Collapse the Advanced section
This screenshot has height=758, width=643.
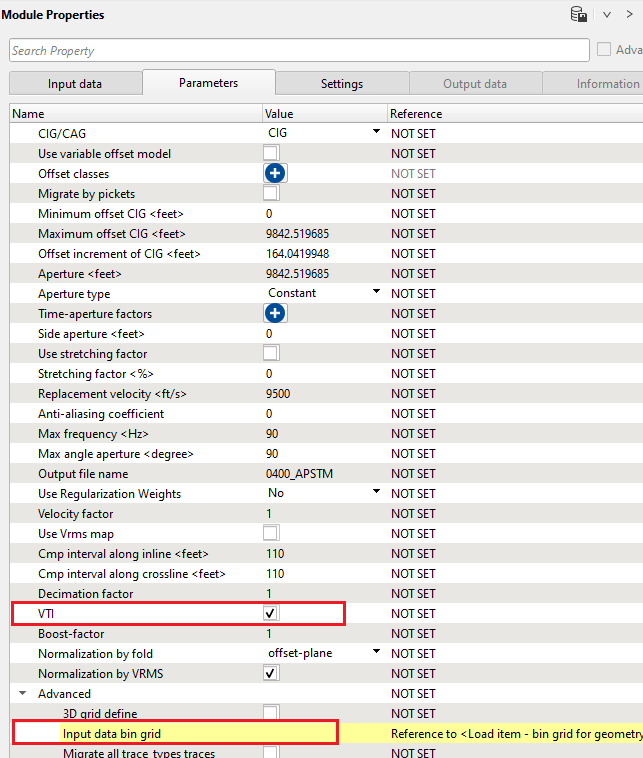click(22, 693)
